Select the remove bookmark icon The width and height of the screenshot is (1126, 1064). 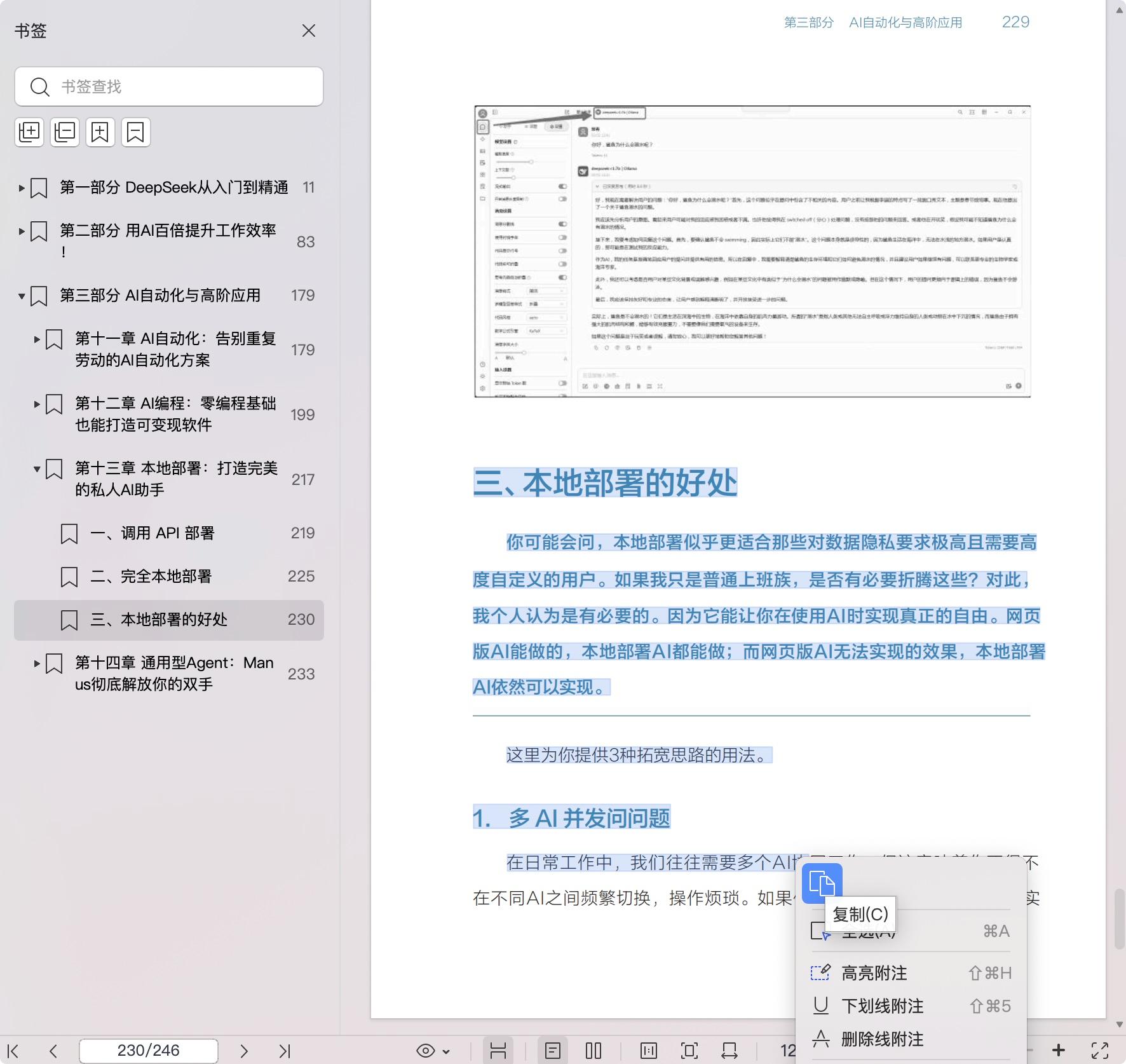tap(136, 132)
